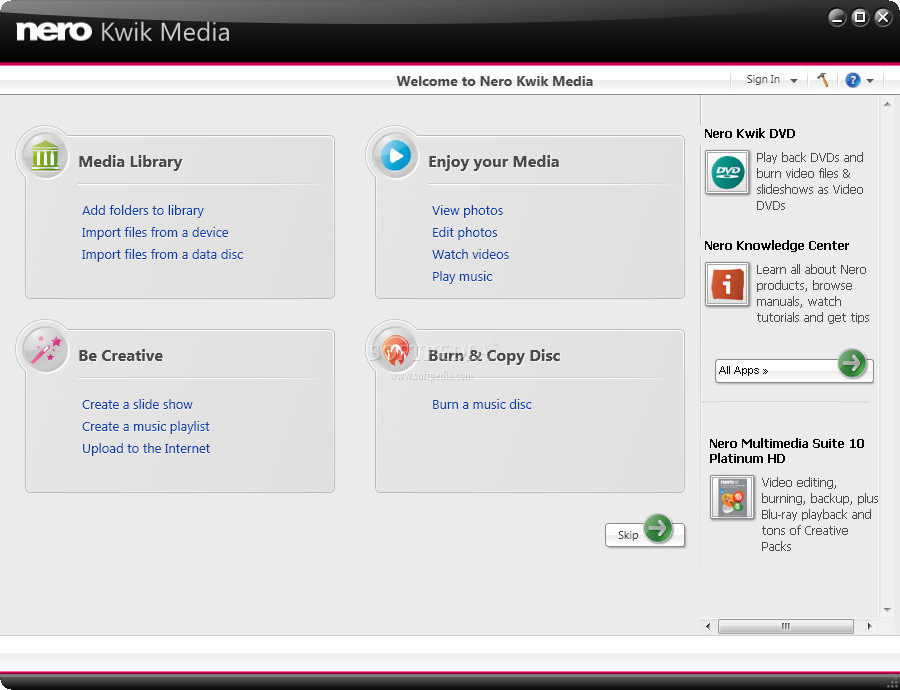The width and height of the screenshot is (900, 690).
Task: Click the sidebar horizontal scrollbar thumb
Action: [x=786, y=626]
